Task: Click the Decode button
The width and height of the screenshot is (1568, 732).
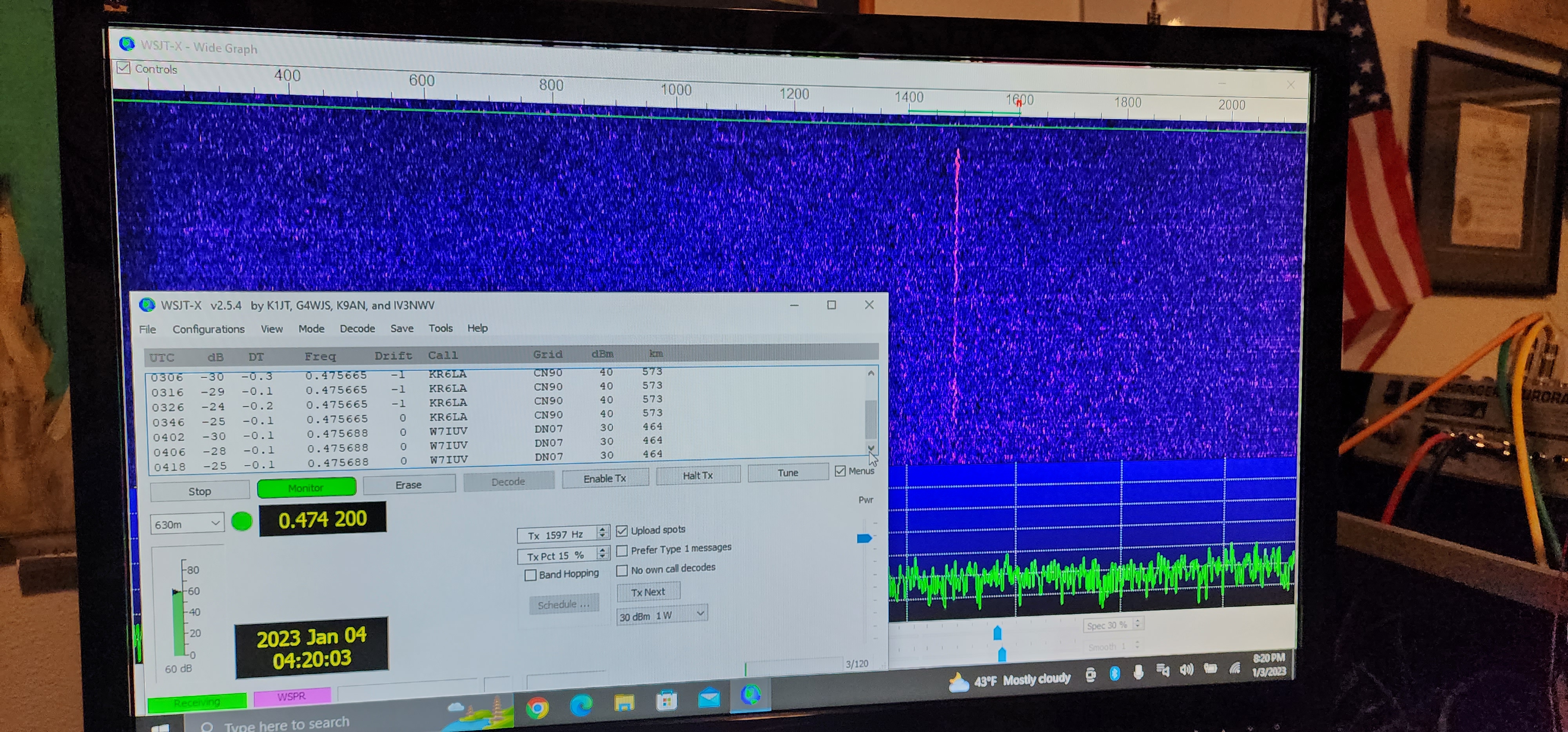Action: (x=508, y=482)
